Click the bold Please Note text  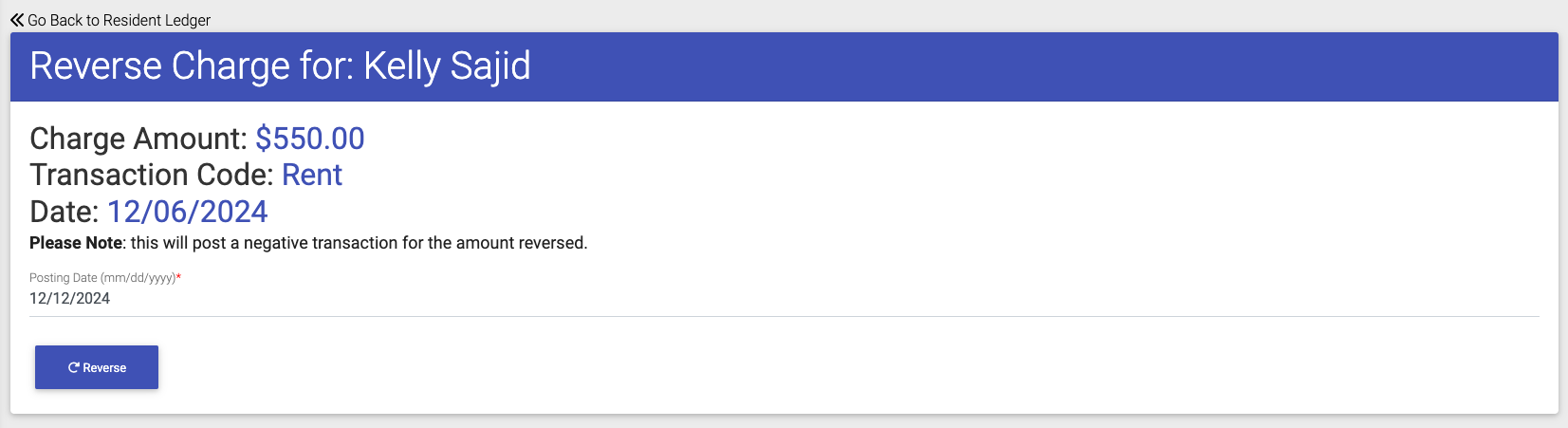(76, 243)
